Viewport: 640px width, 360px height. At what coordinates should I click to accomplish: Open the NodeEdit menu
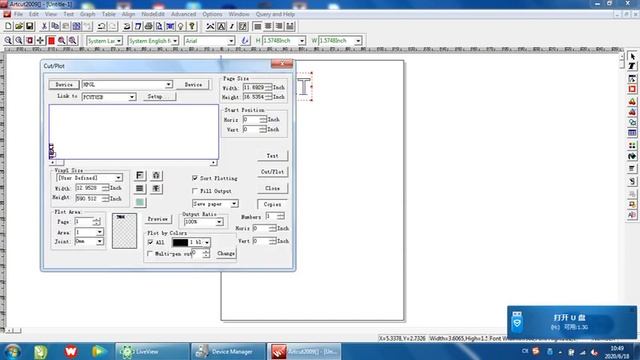(153, 14)
